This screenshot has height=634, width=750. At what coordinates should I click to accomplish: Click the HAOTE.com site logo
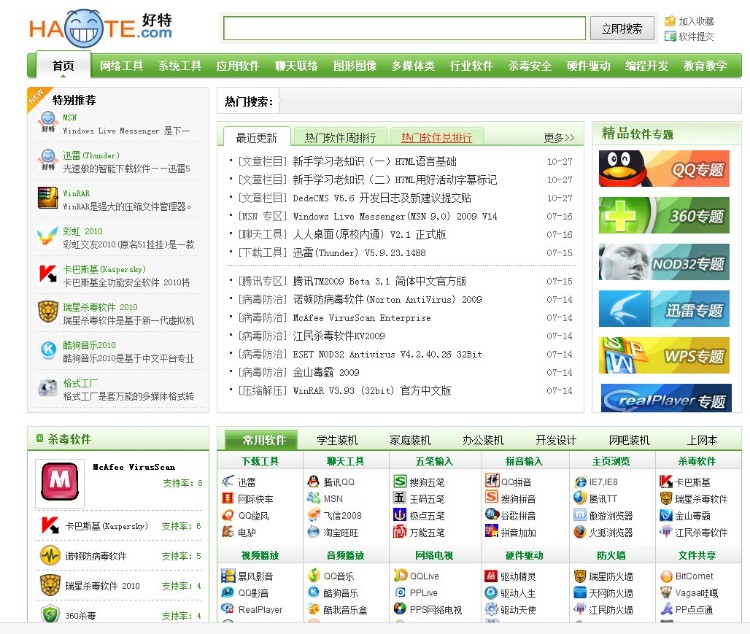[100, 28]
